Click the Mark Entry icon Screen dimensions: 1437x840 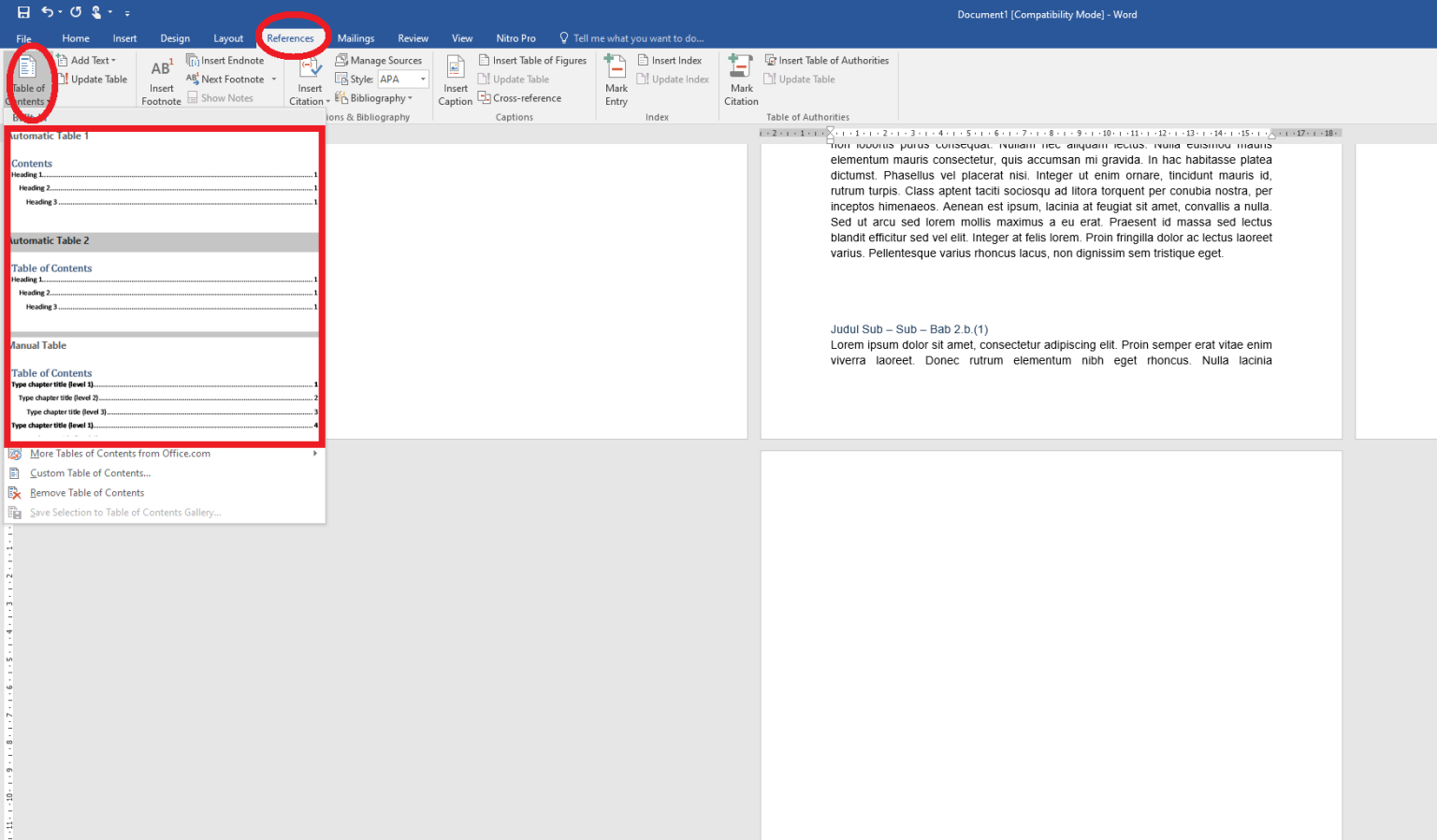(616, 69)
